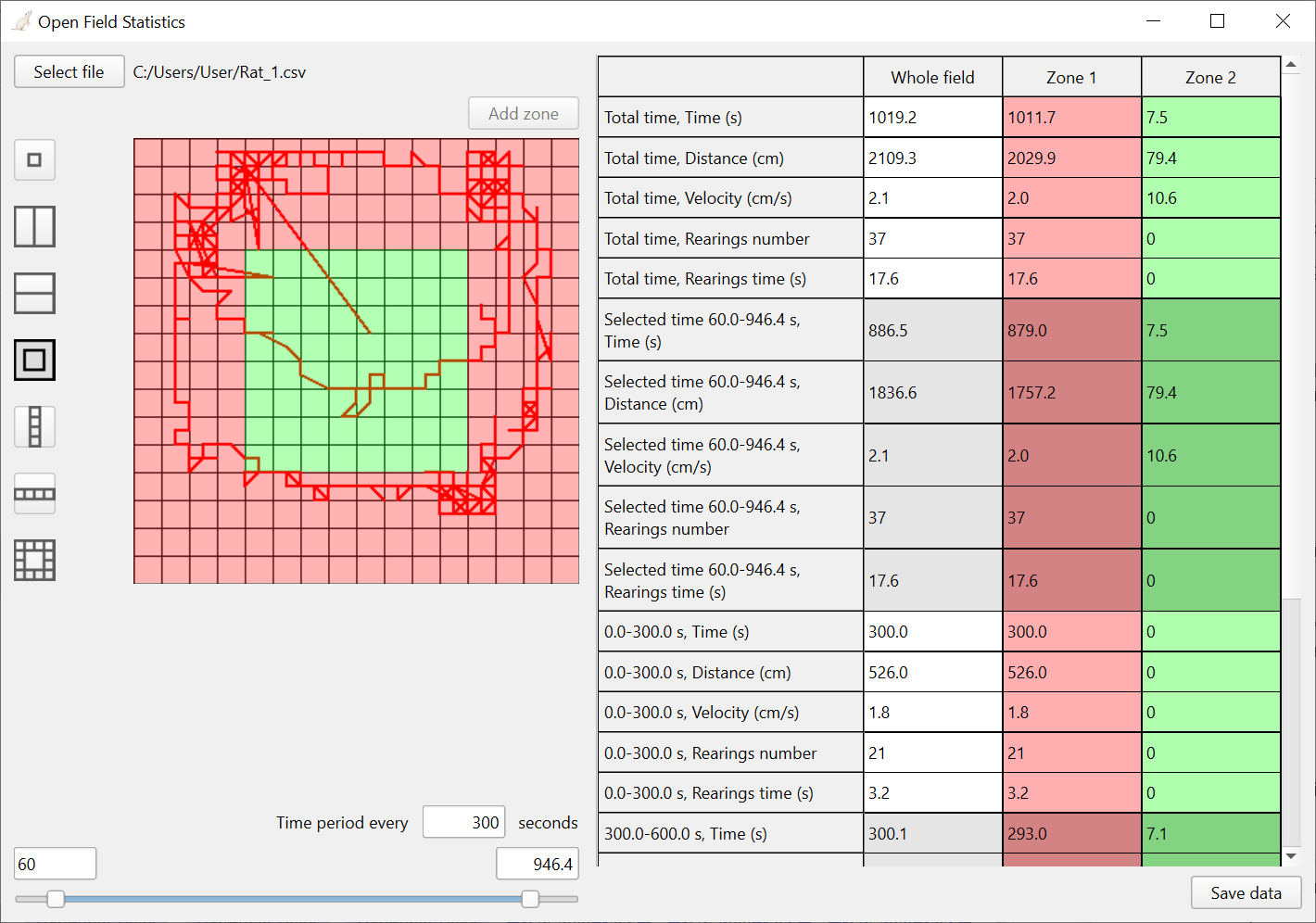Select the single cell zone tool
This screenshot has height=923, width=1316.
(x=34, y=159)
